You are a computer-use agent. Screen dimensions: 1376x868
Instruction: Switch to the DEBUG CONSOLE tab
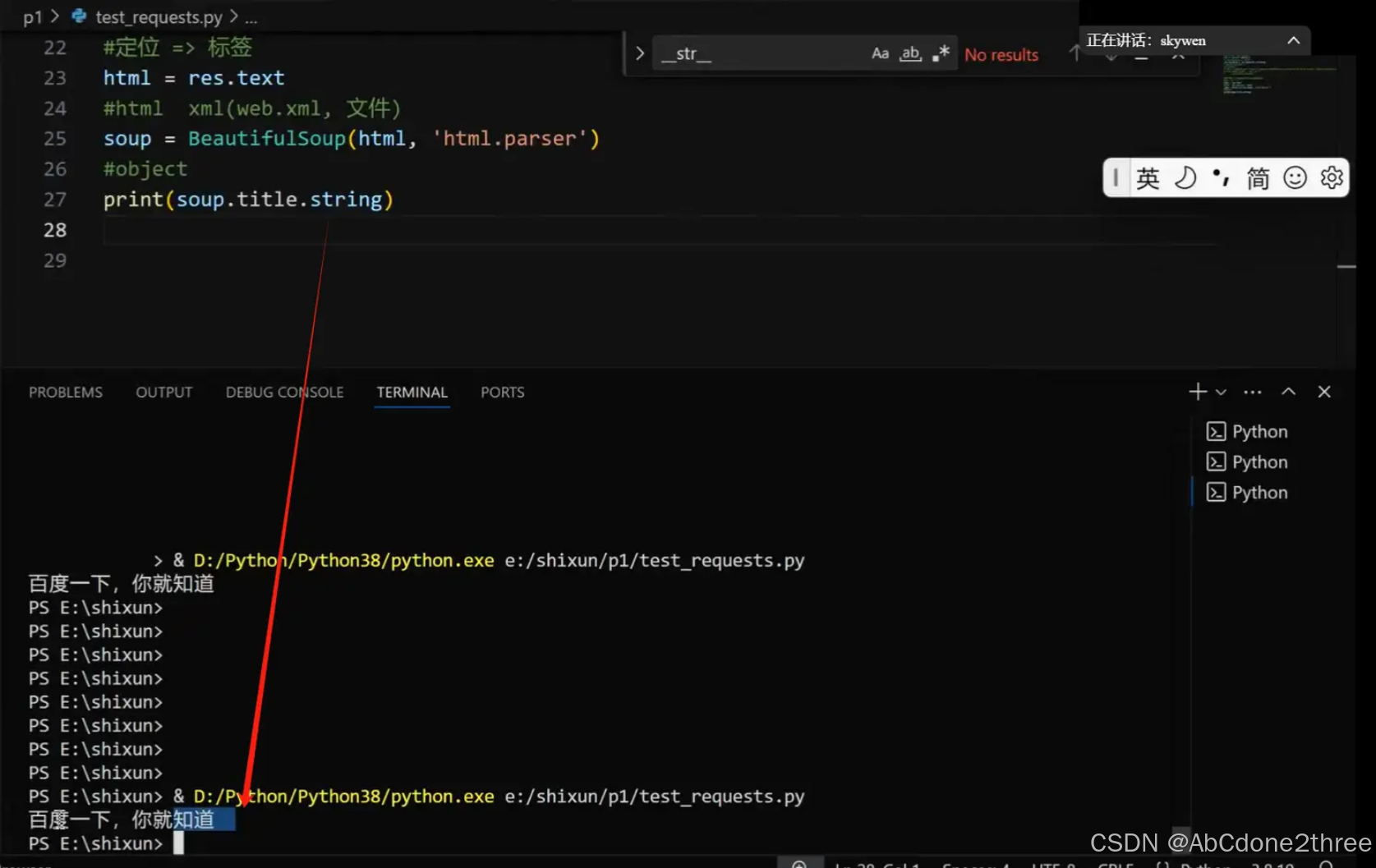point(284,392)
